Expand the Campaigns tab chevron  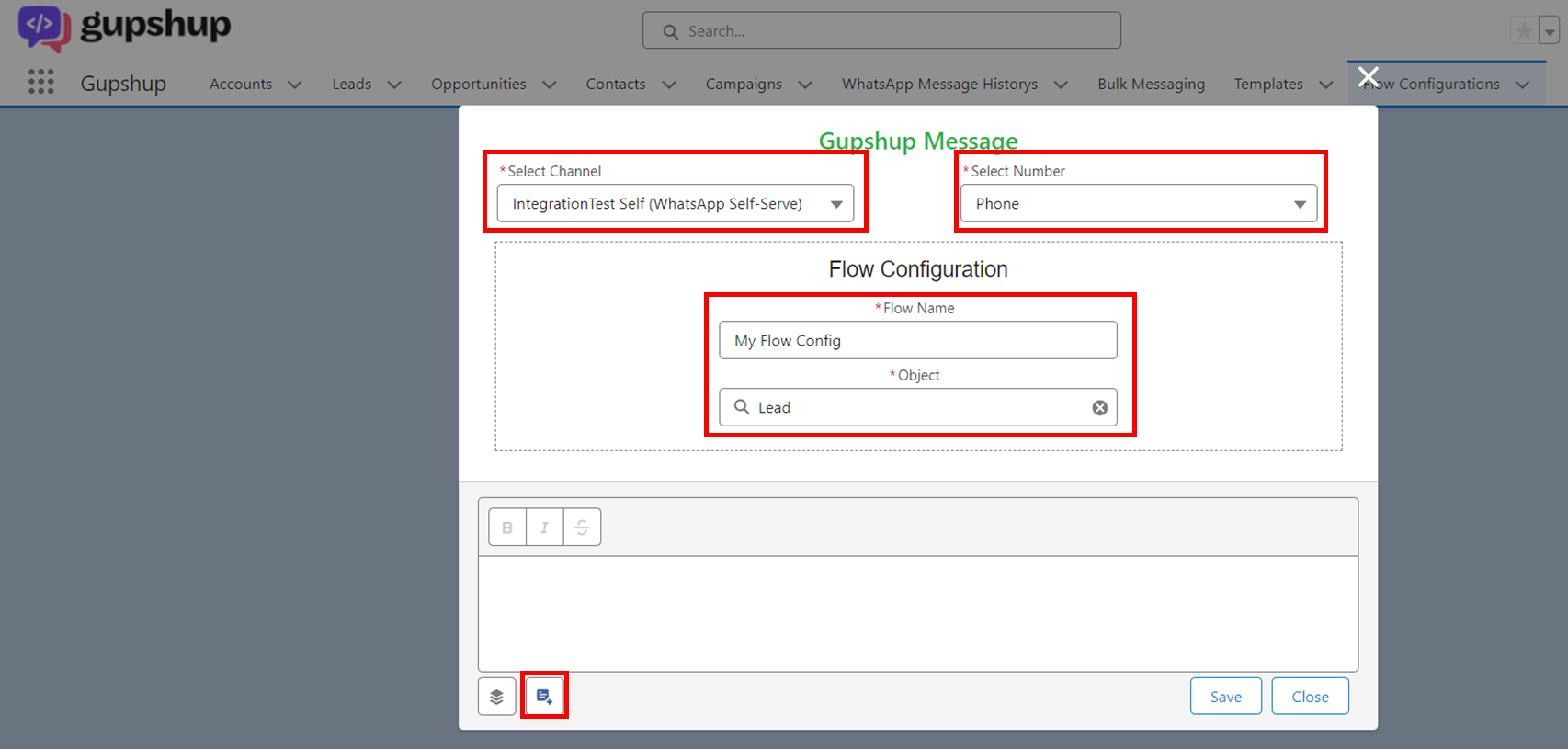pos(805,85)
